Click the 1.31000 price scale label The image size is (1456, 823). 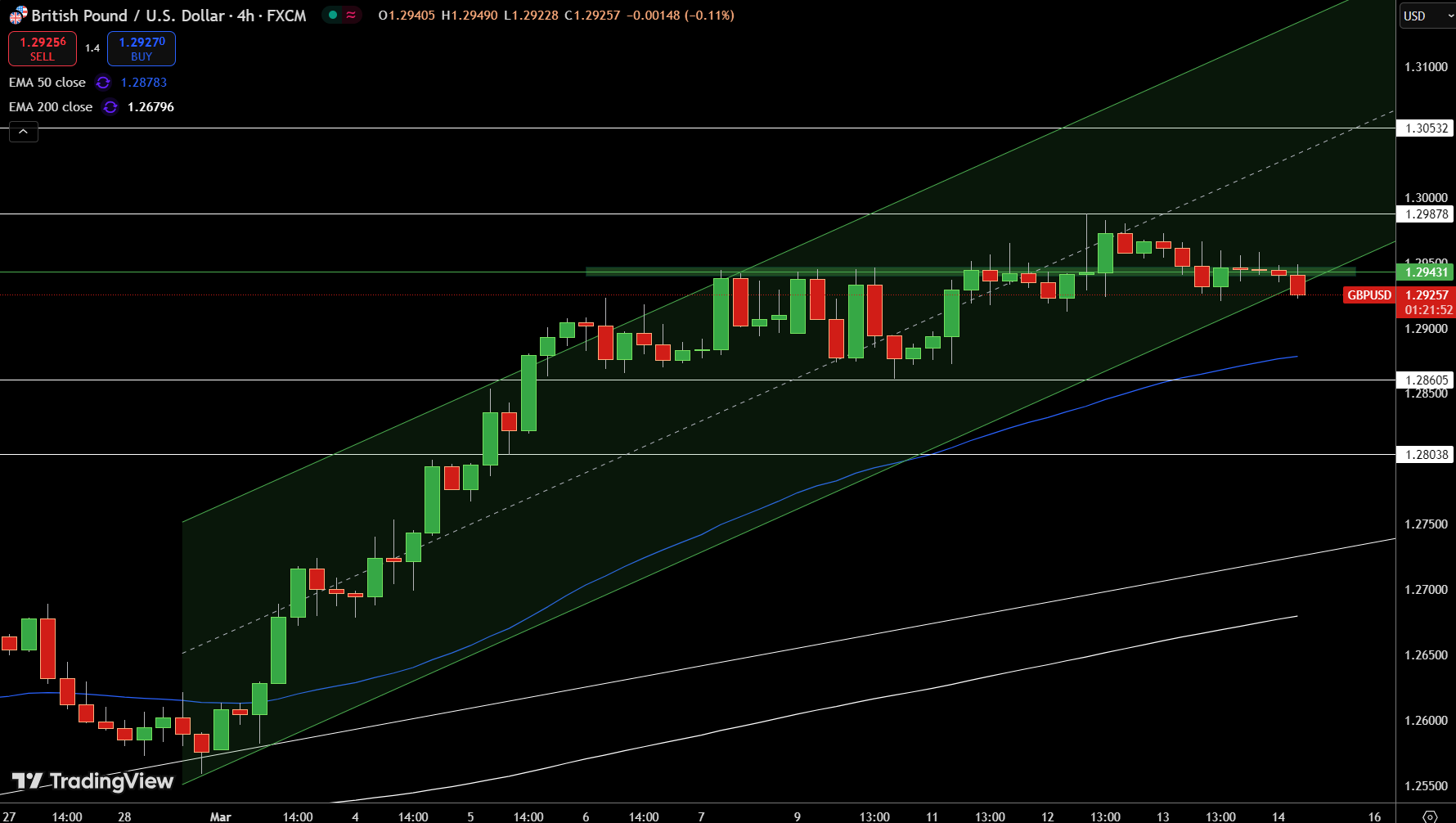click(1426, 67)
